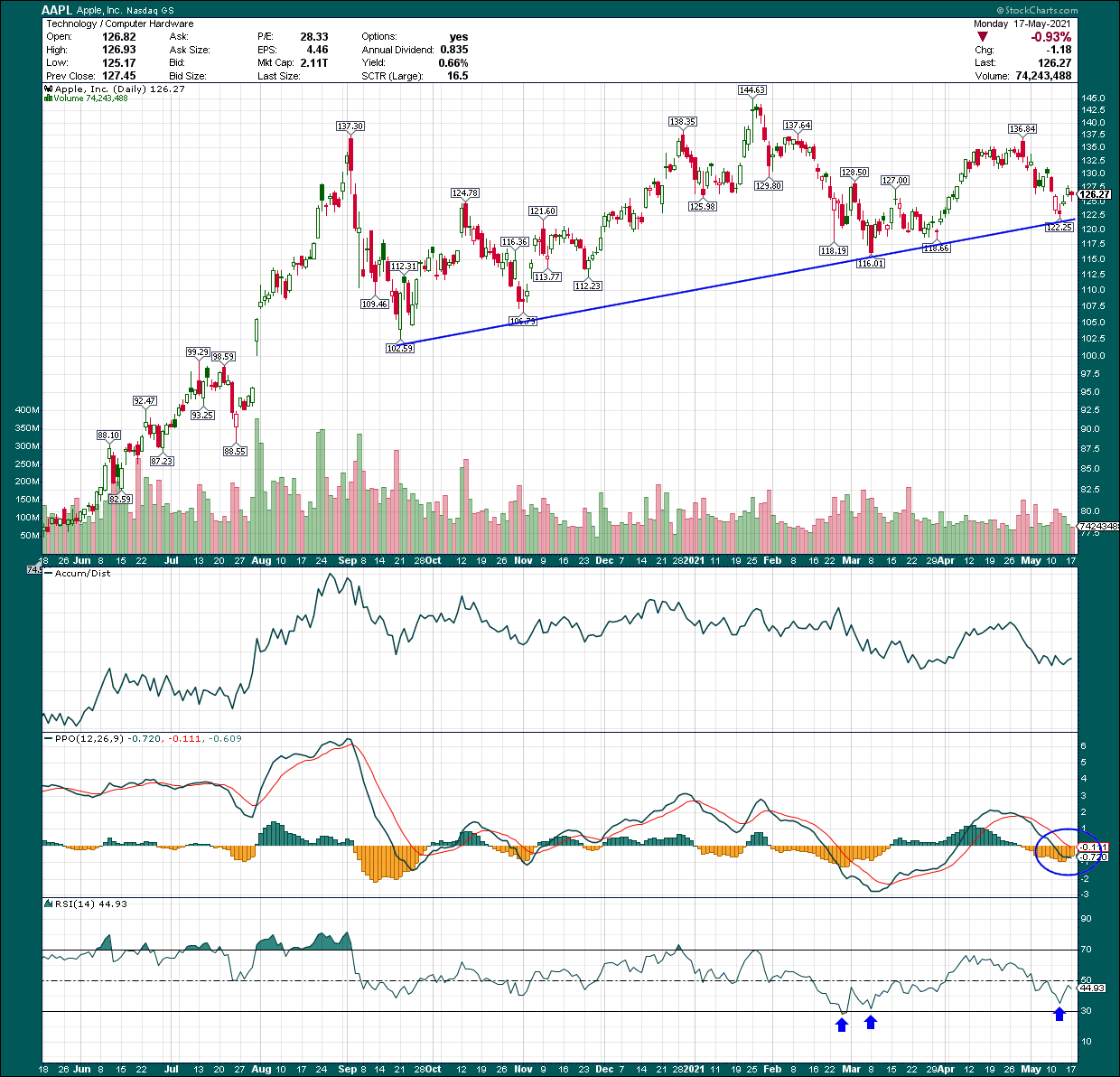This screenshot has width=1120, height=1077.
Task: Select the 109.46 September low label
Action: pos(375,304)
